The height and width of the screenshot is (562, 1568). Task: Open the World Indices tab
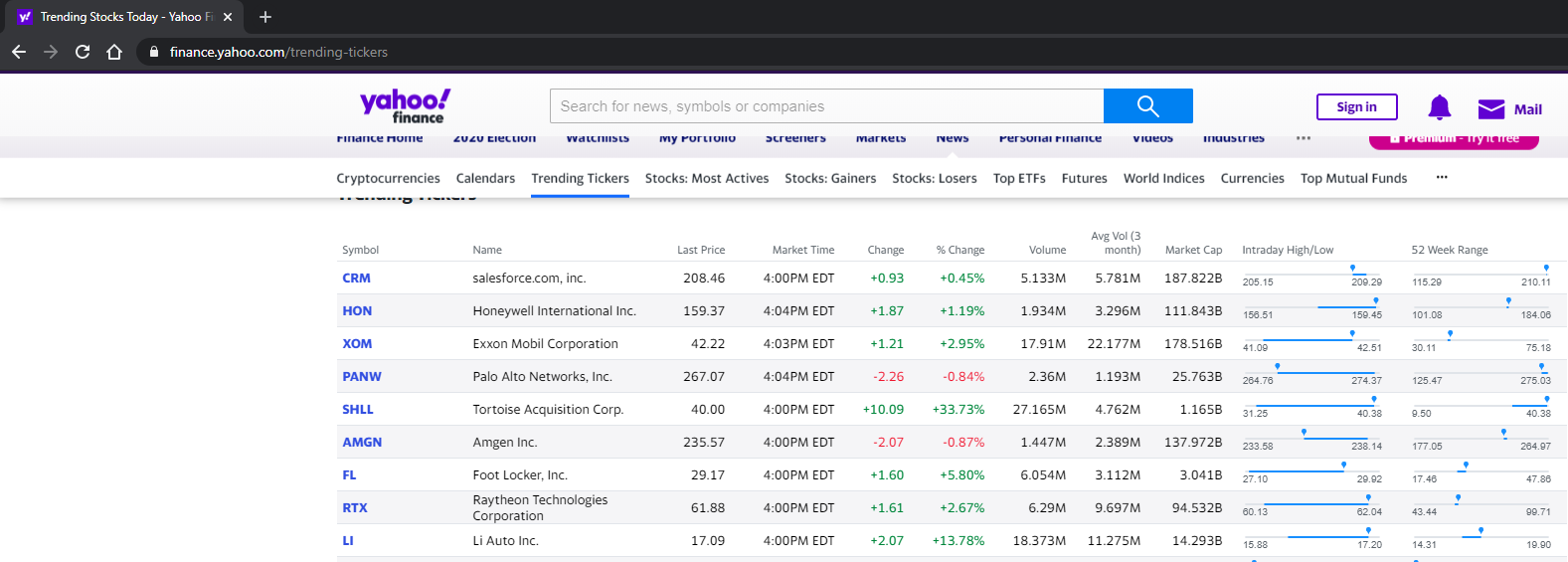click(1163, 178)
